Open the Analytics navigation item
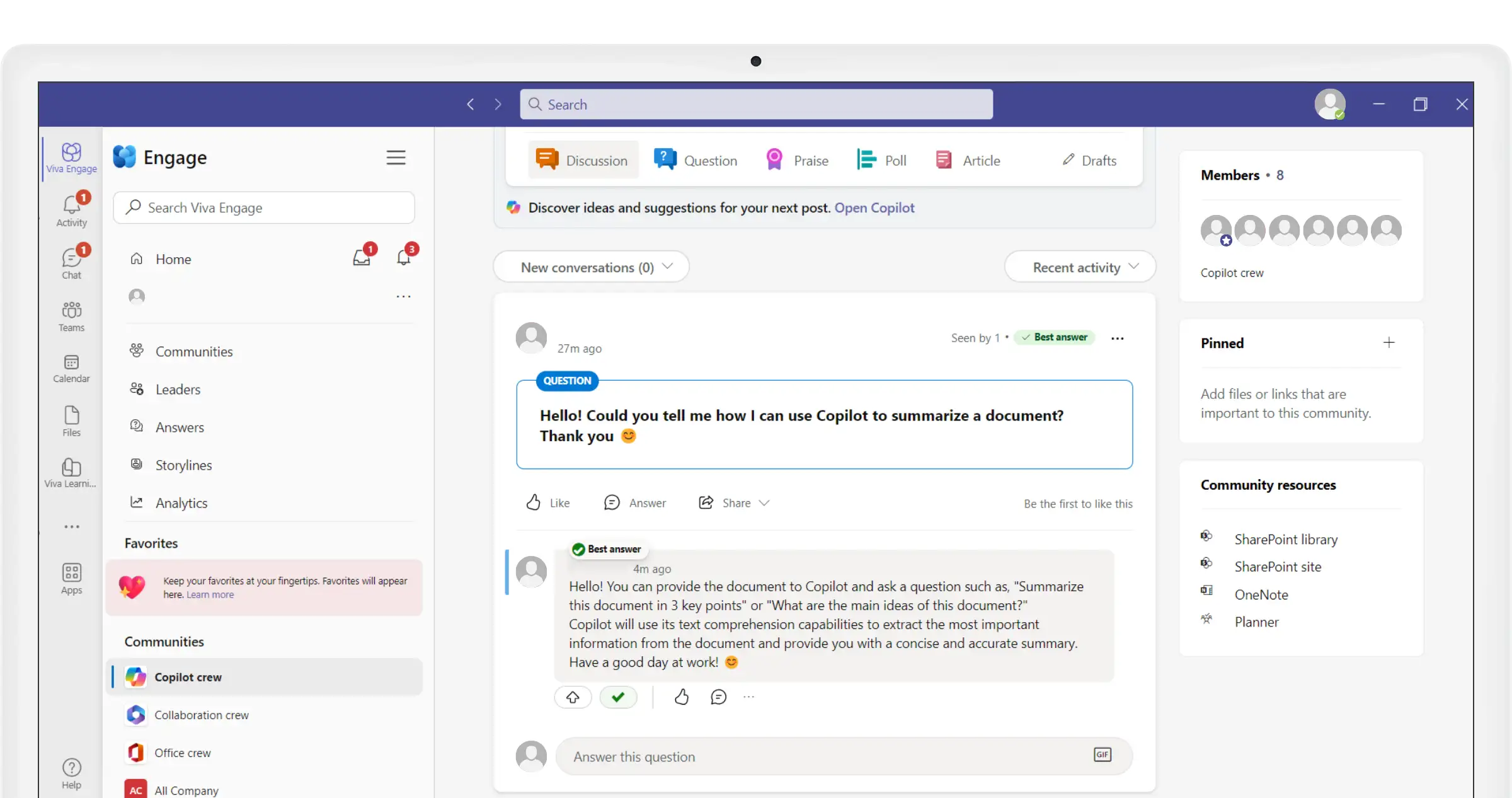Image resolution: width=1512 pixels, height=798 pixels. click(x=169, y=502)
